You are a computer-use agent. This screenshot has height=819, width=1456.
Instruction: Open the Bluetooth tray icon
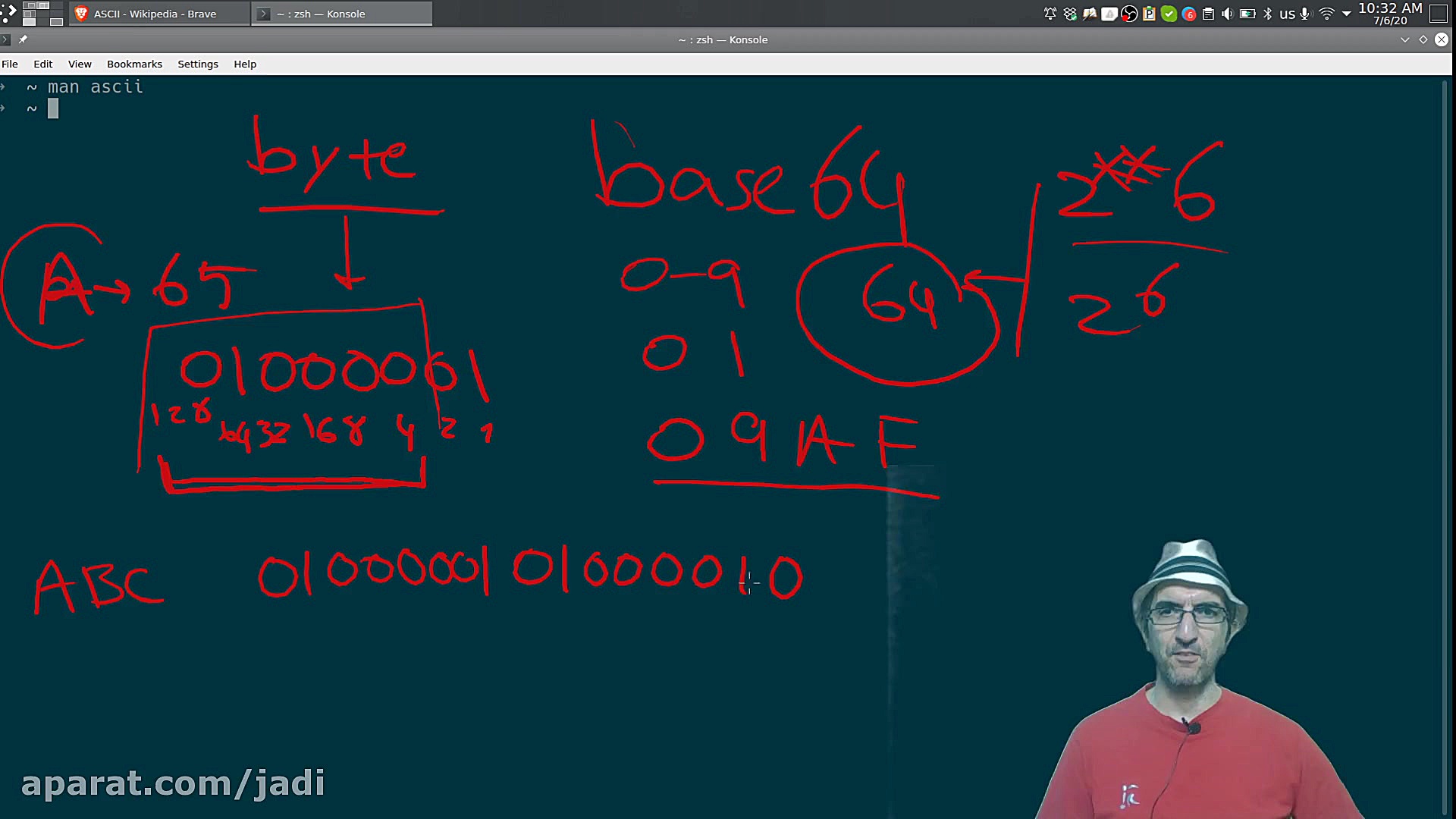(x=1267, y=14)
